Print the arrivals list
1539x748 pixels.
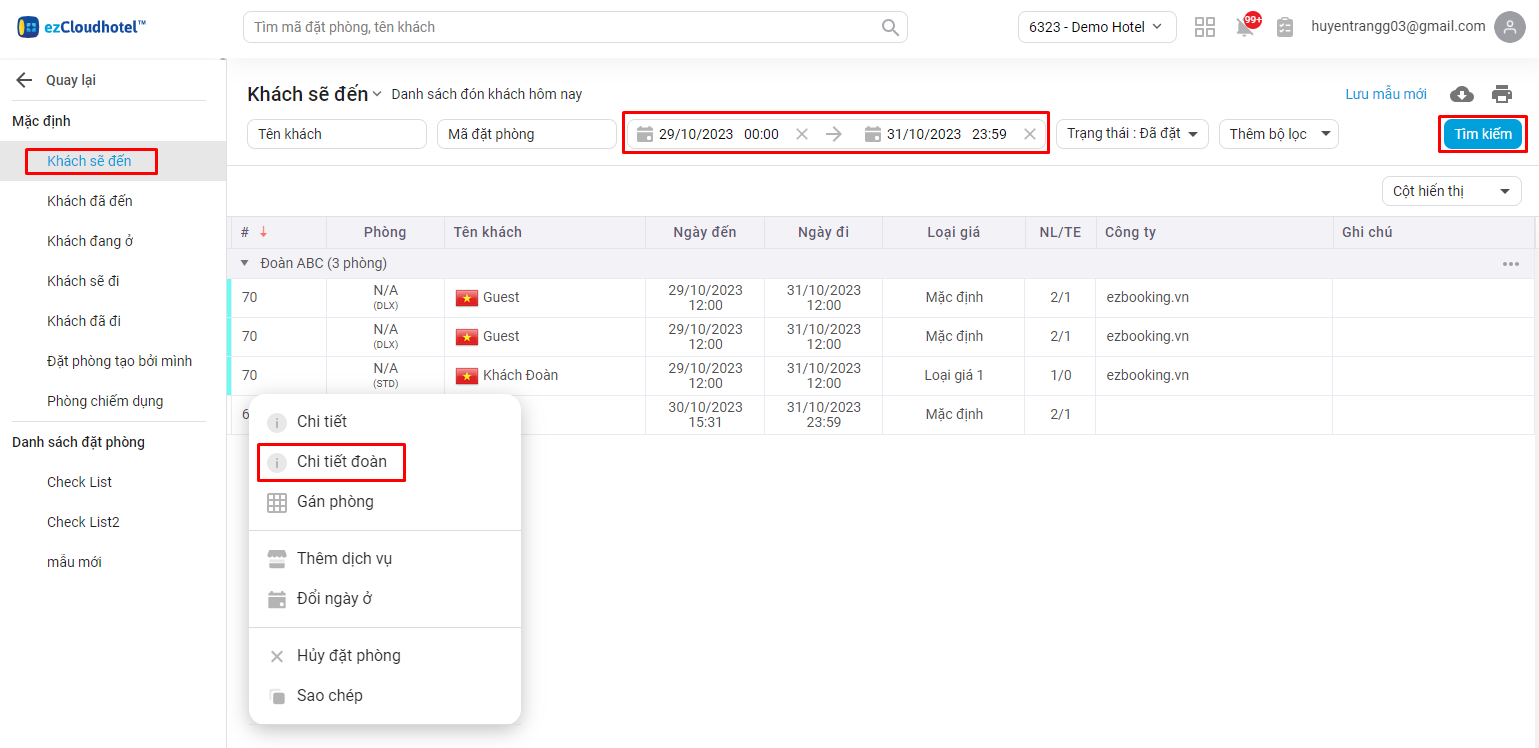[1502, 94]
